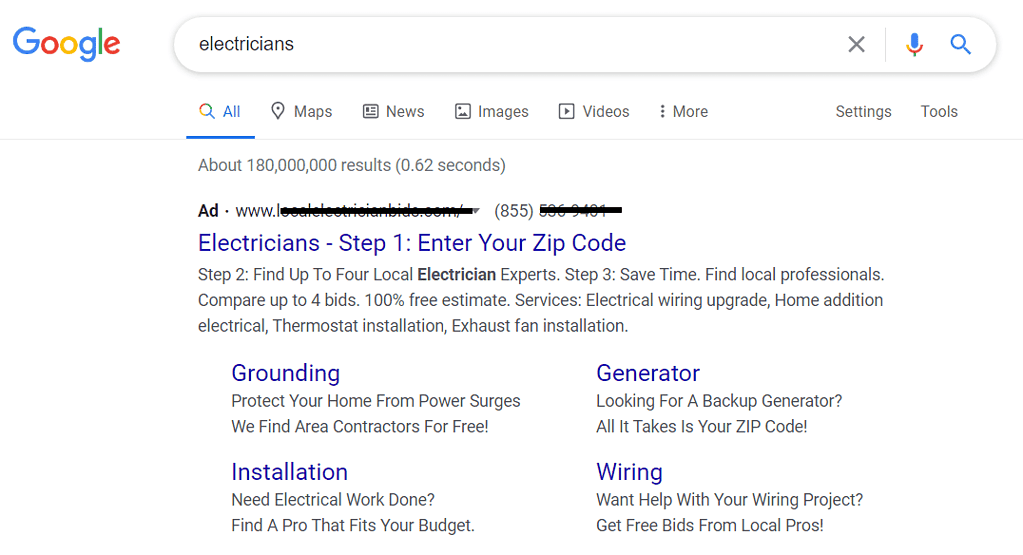
Task: Click 'Get Free Bids From Local Pros!' text
Action: click(x=710, y=526)
